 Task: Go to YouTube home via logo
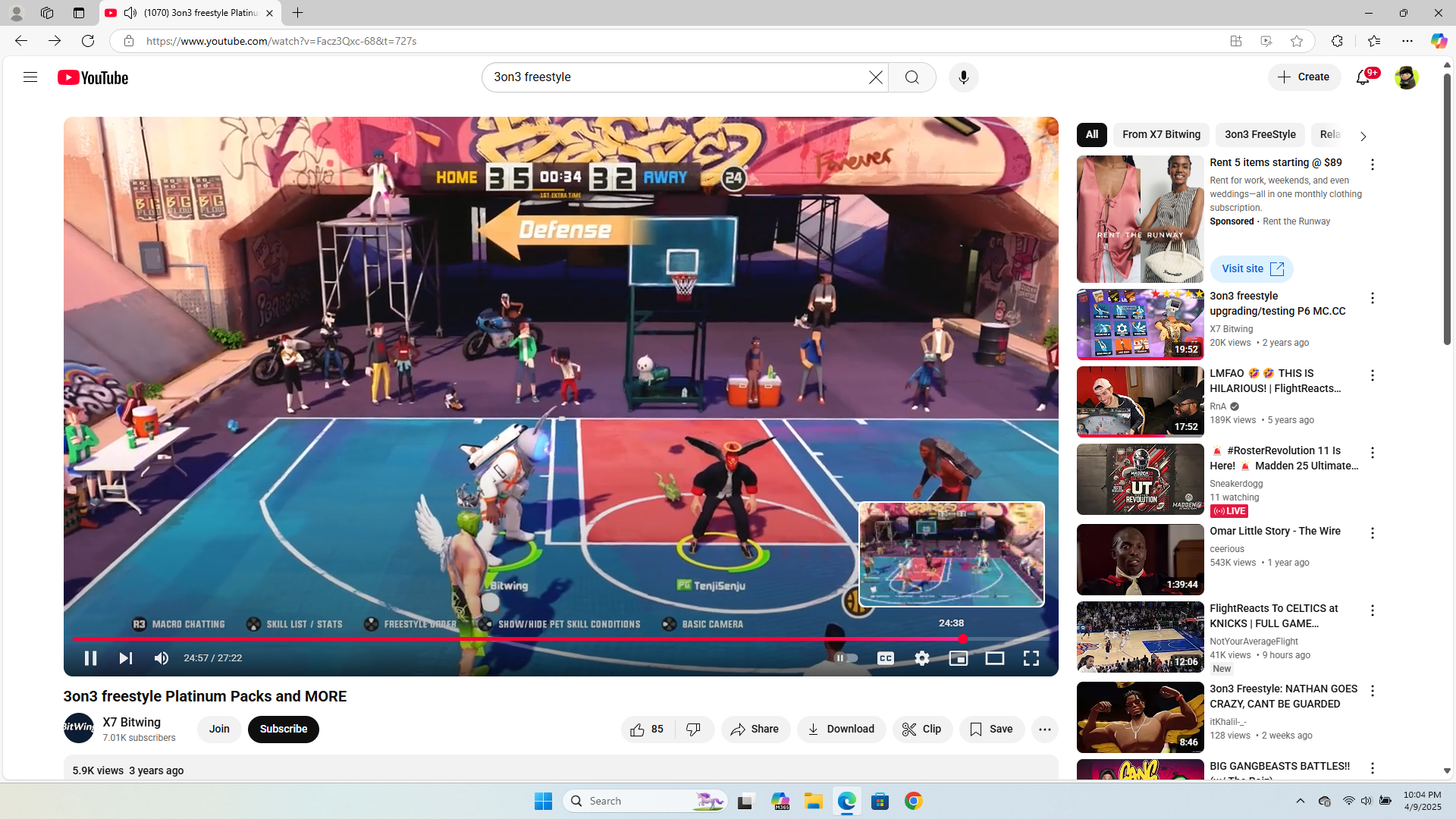point(93,77)
